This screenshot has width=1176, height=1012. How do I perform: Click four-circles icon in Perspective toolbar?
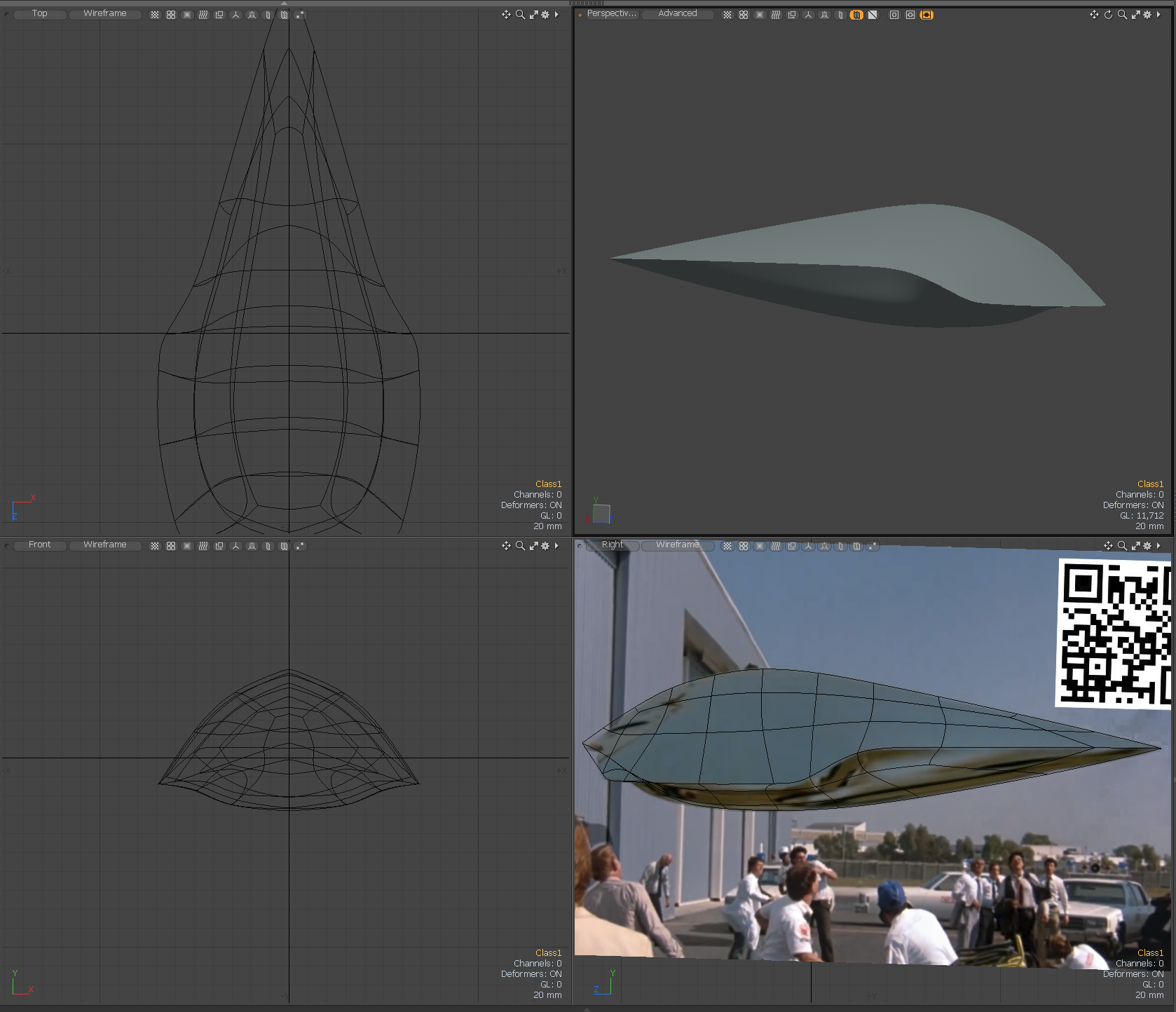click(x=744, y=15)
